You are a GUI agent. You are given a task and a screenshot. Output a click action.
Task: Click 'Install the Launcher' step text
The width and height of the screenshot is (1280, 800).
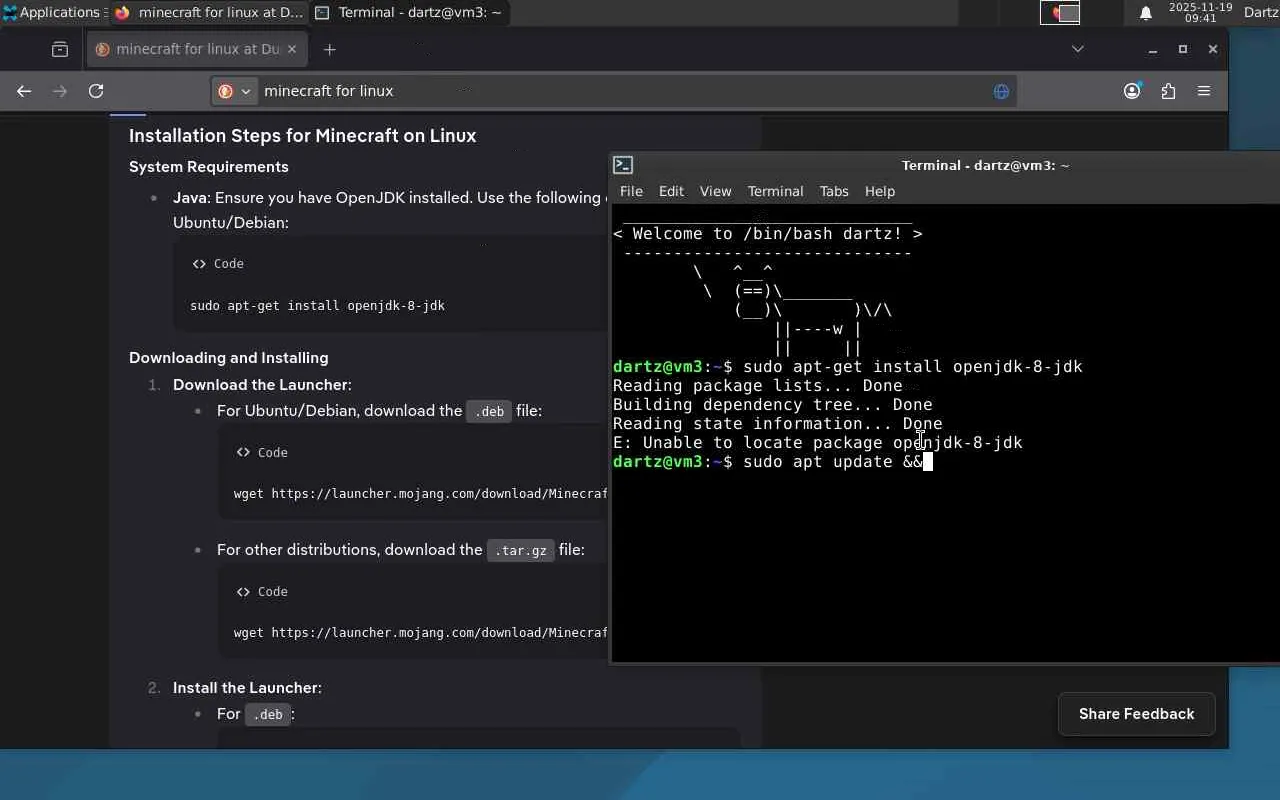point(247,688)
